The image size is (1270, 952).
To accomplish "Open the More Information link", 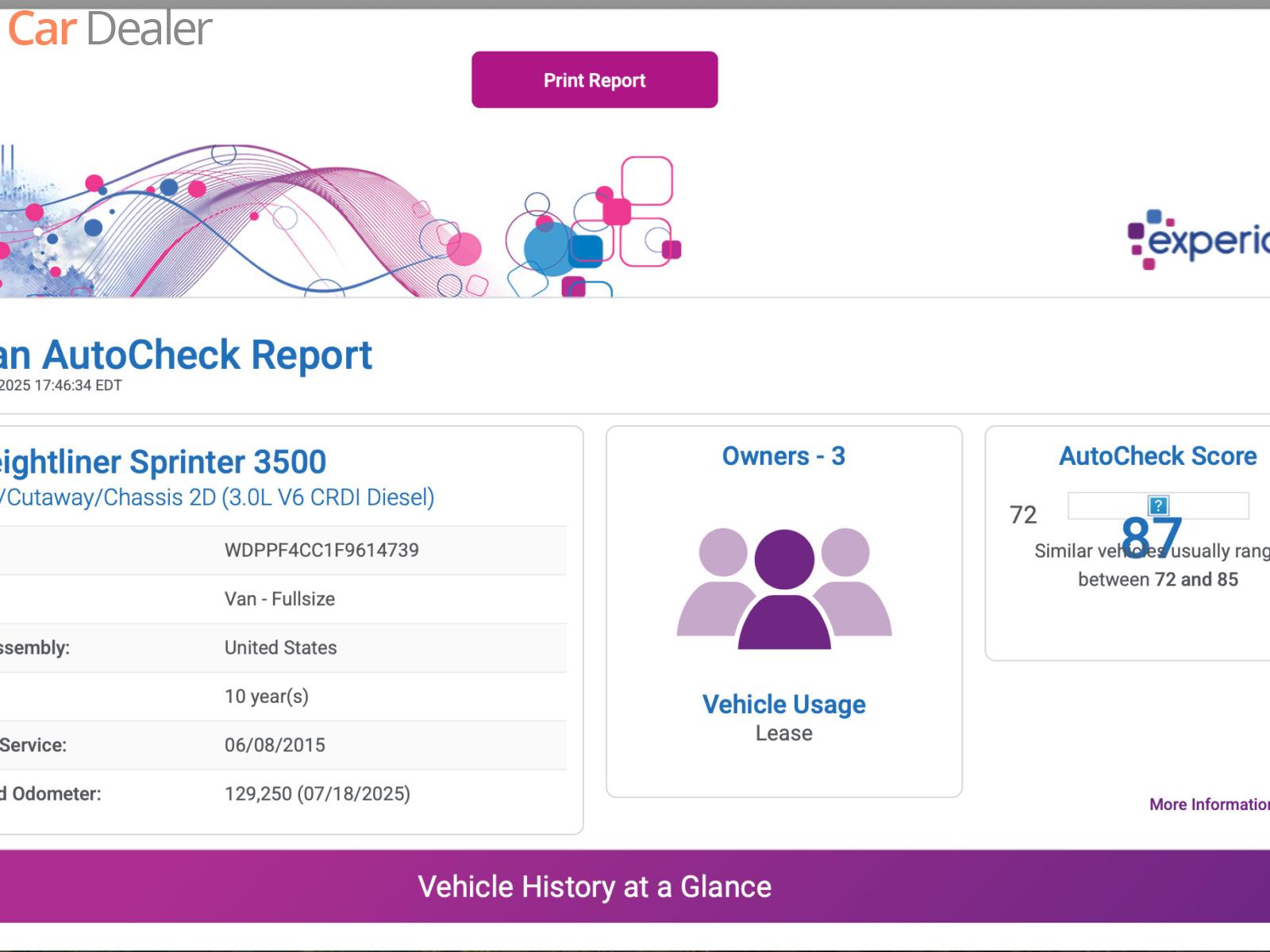I will point(1209,804).
